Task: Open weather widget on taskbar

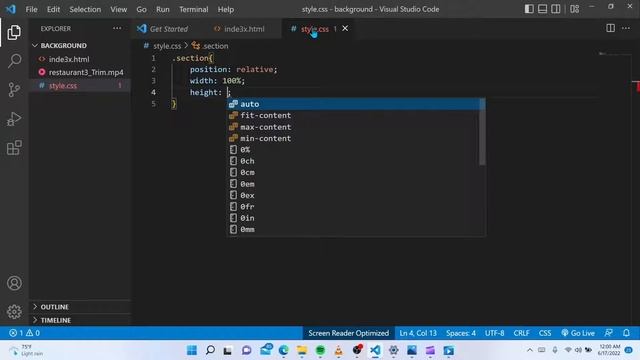Action: (x=27, y=350)
